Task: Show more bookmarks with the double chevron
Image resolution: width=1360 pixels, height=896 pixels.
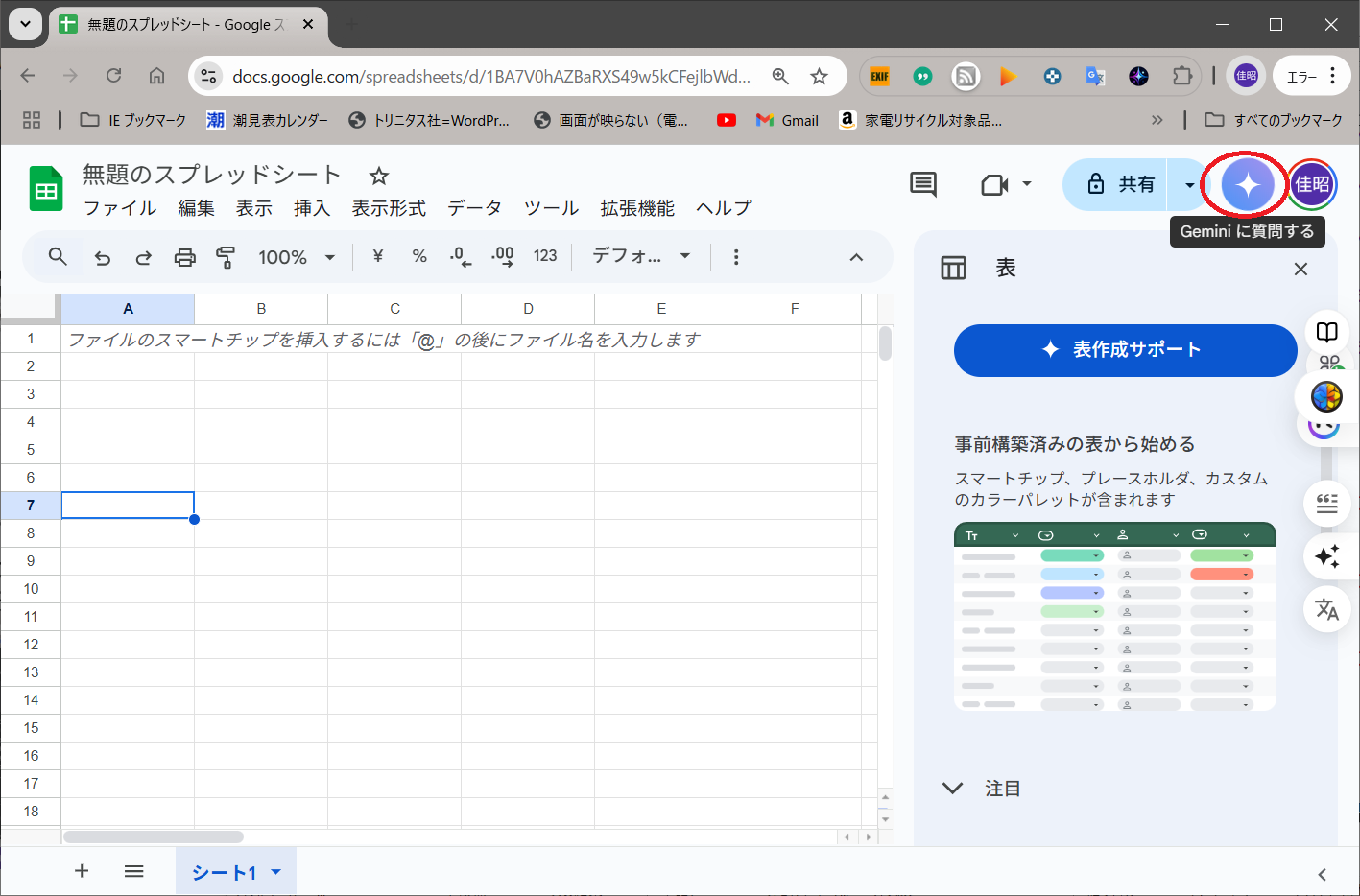Action: click(x=1157, y=120)
